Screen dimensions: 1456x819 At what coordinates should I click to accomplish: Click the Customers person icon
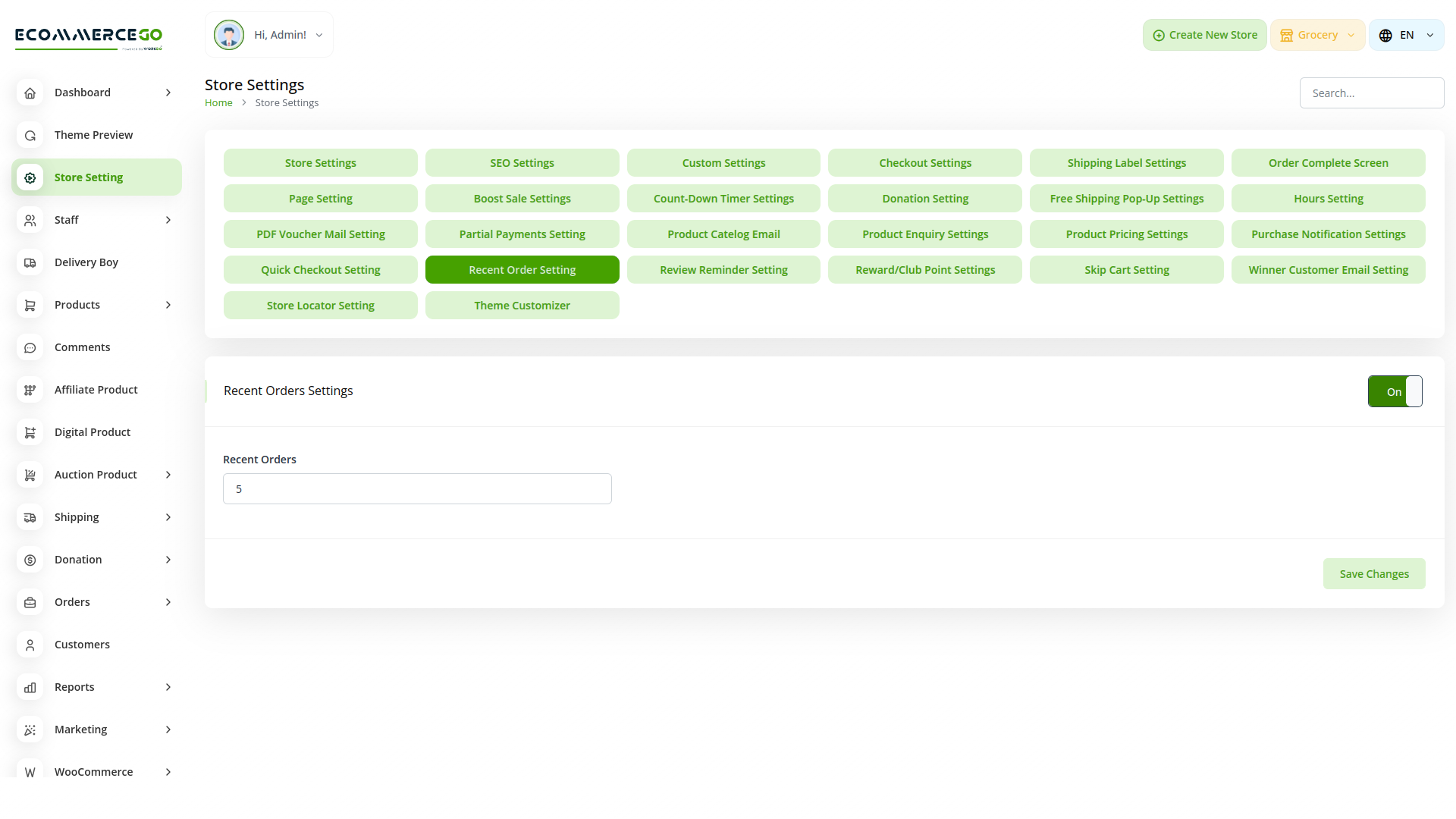[x=30, y=645]
